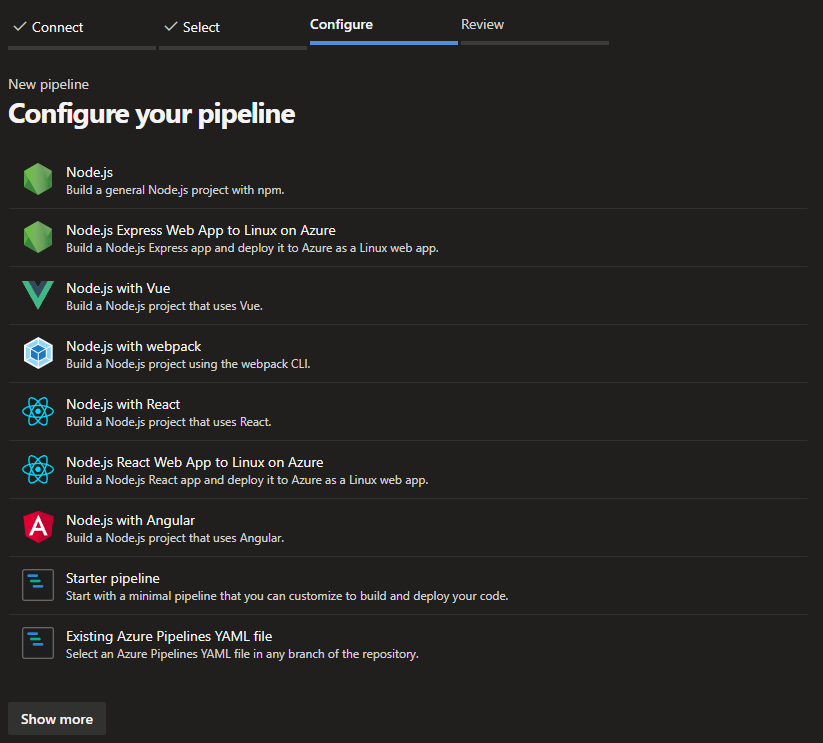Click the Vue logo icon
This screenshot has height=743, width=823.
38,295
